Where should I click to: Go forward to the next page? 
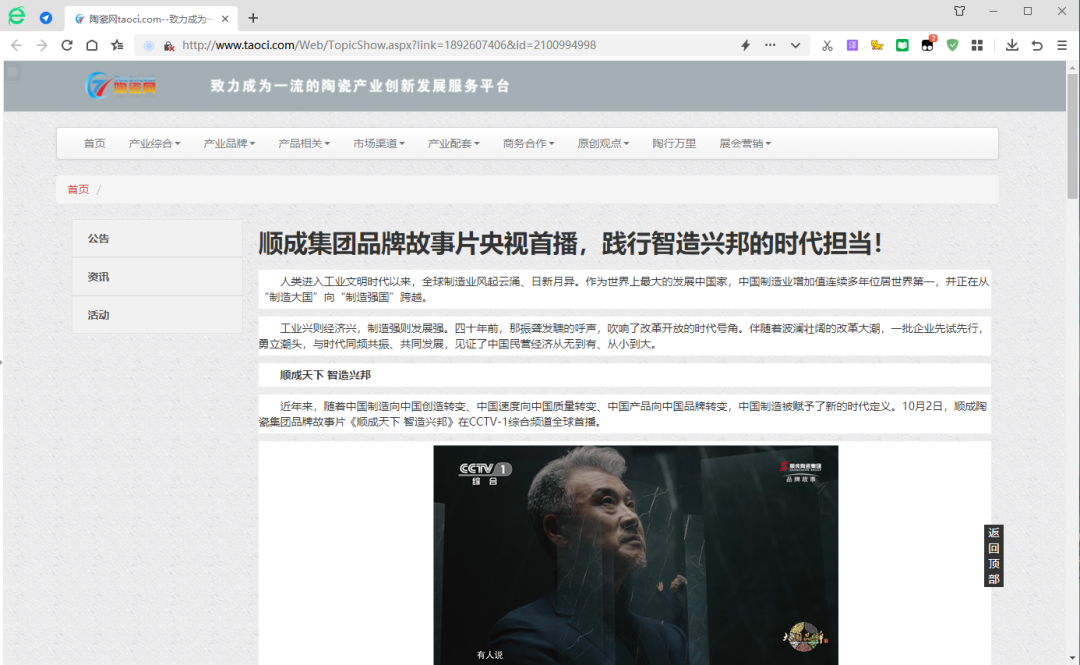42,45
